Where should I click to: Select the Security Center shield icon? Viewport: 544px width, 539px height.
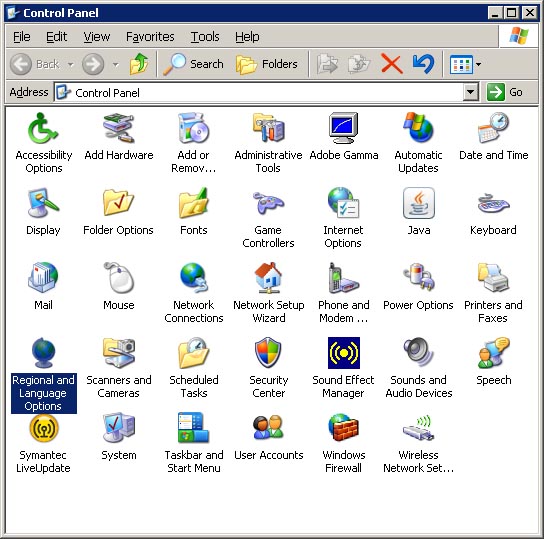point(268,353)
